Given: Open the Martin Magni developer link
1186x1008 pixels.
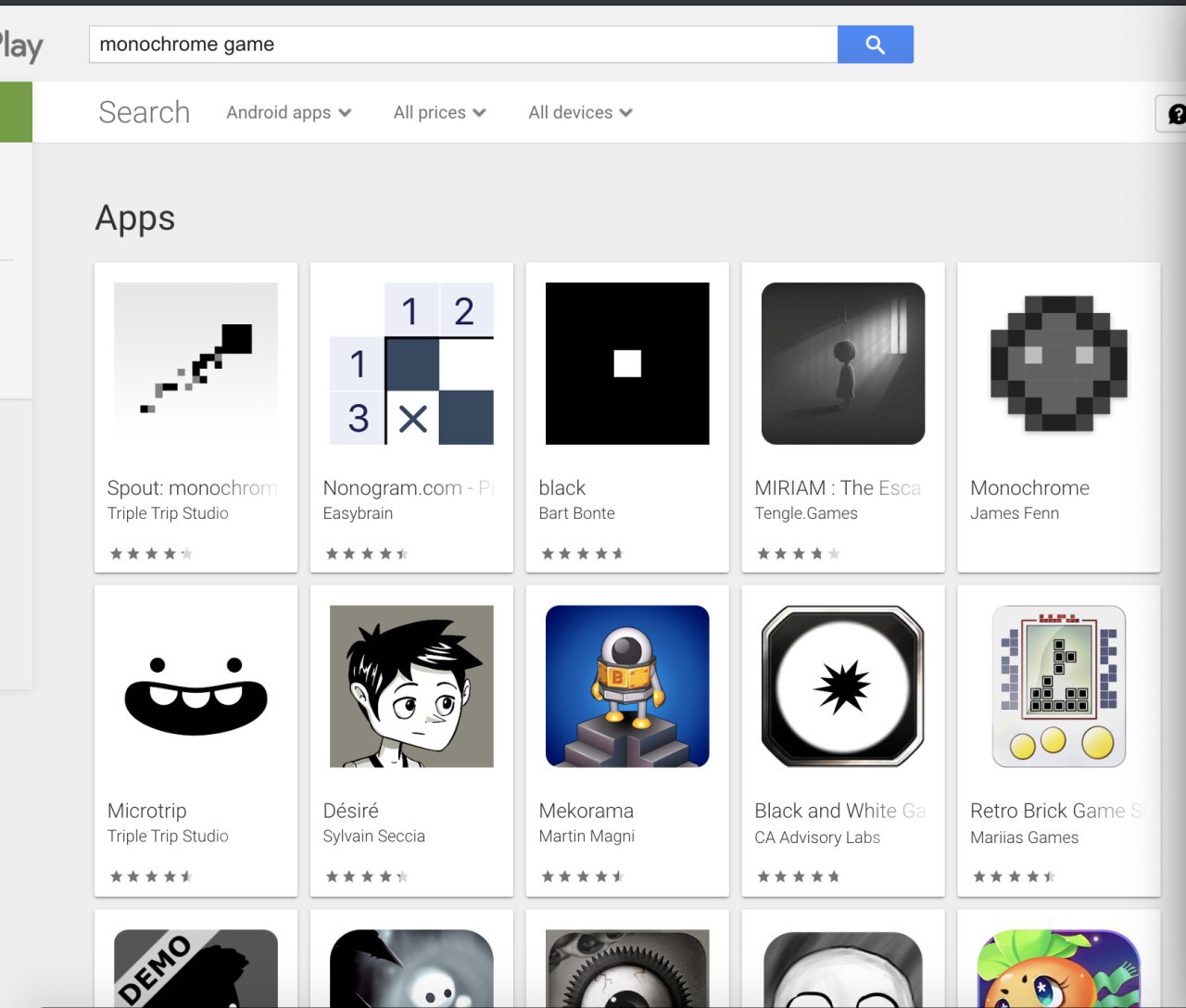Looking at the screenshot, I should click(x=587, y=836).
